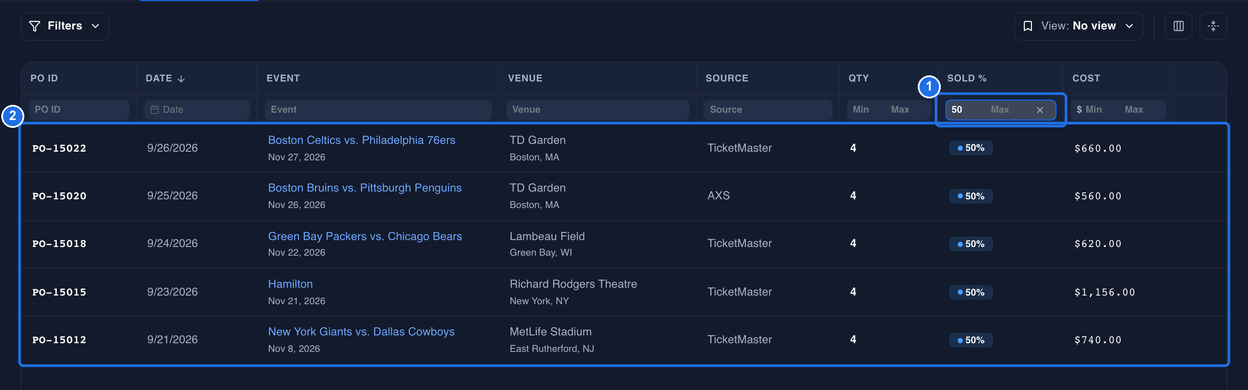Click cost $740.00

coord(1097,340)
